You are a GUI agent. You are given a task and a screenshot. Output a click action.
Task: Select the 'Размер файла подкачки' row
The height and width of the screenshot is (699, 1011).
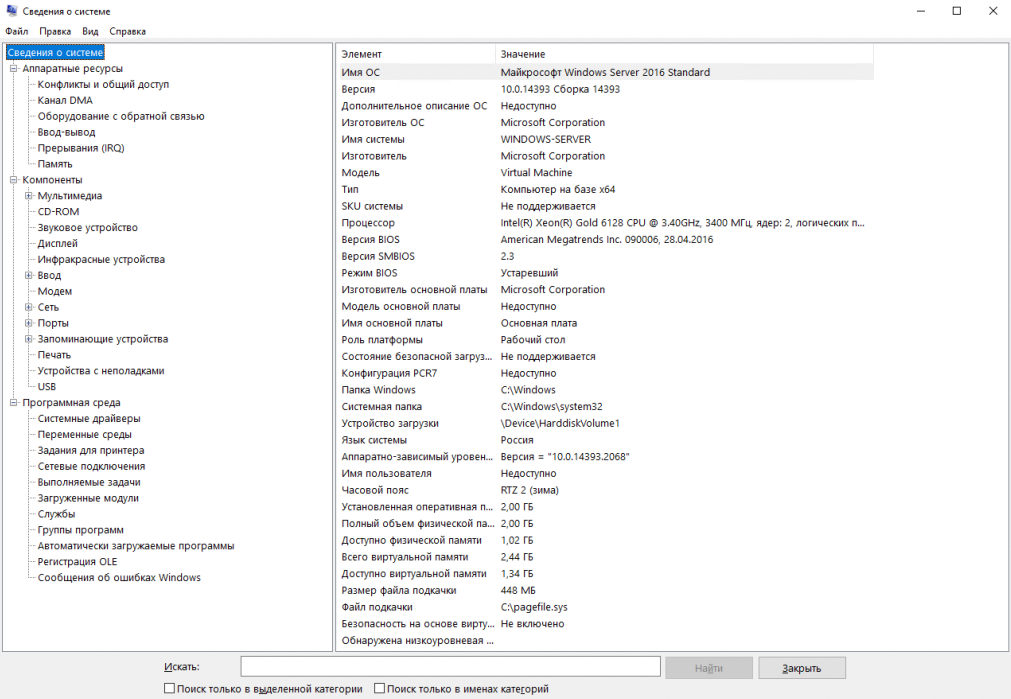click(605, 590)
